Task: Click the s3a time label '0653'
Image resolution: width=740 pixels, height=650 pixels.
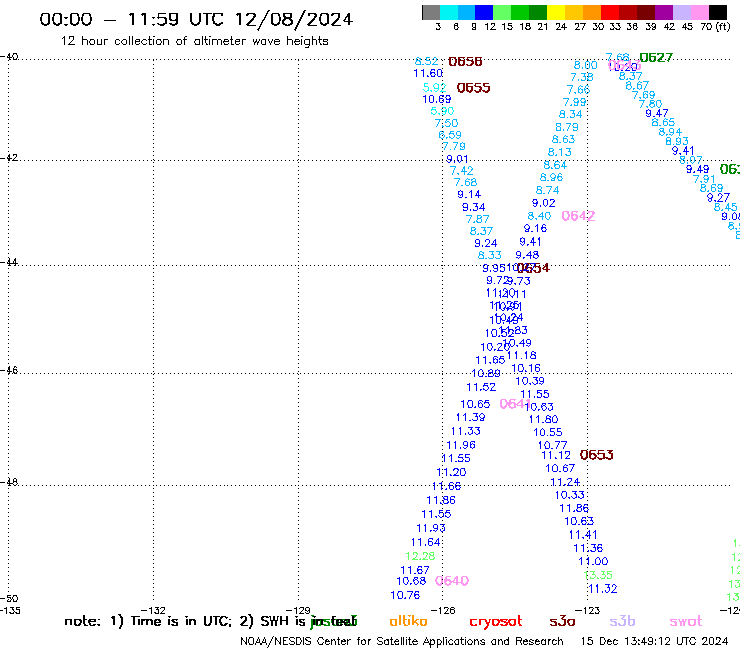Action: click(597, 455)
